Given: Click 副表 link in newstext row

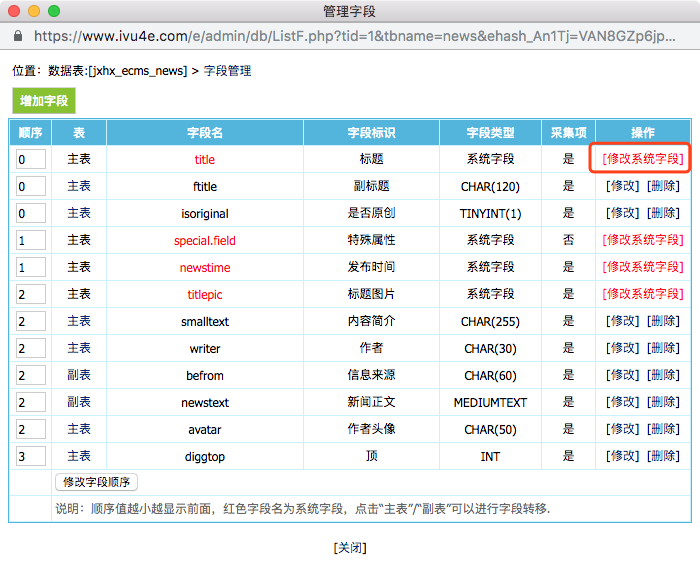Looking at the screenshot, I should (79, 402).
